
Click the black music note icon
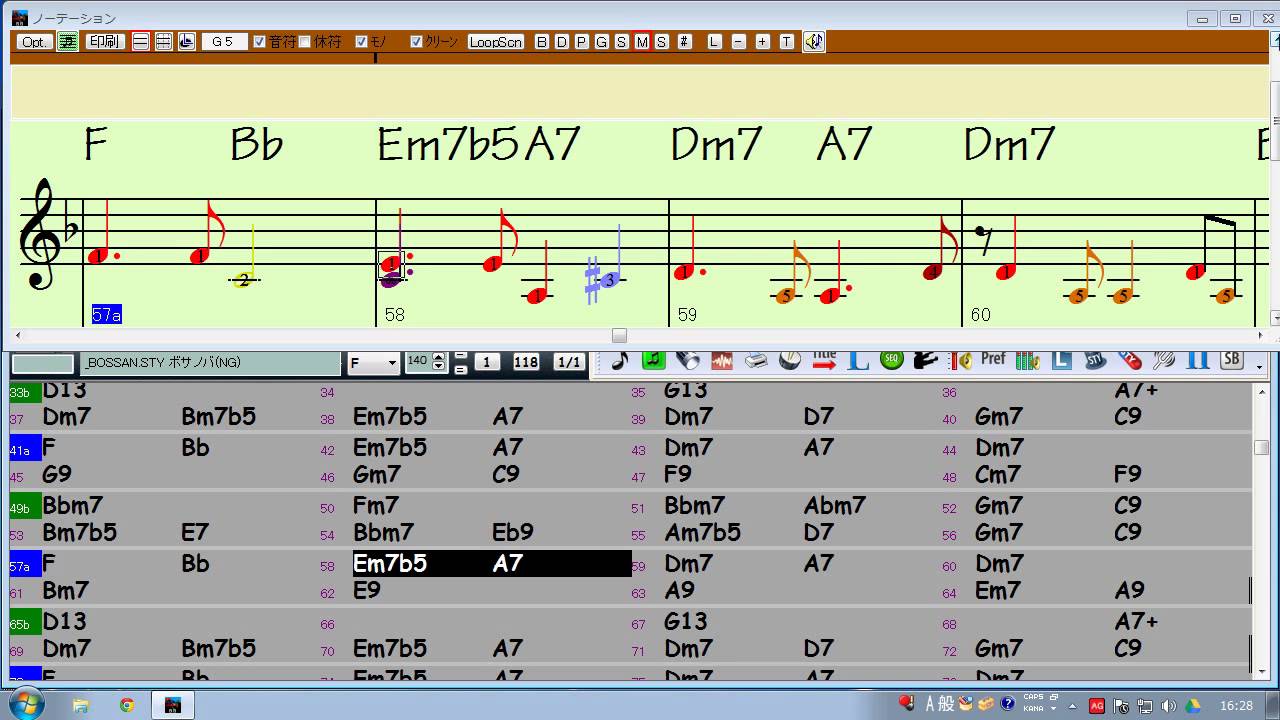(x=620, y=360)
